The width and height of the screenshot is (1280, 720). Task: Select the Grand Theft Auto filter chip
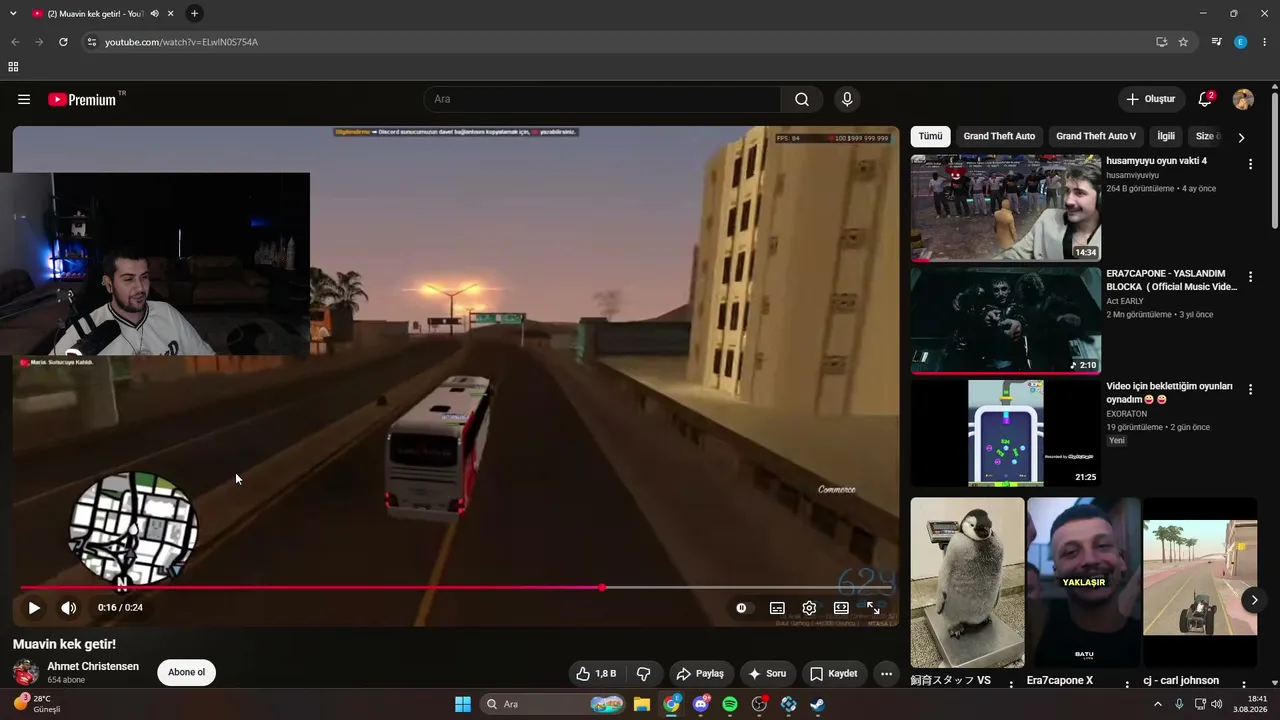coord(999,136)
